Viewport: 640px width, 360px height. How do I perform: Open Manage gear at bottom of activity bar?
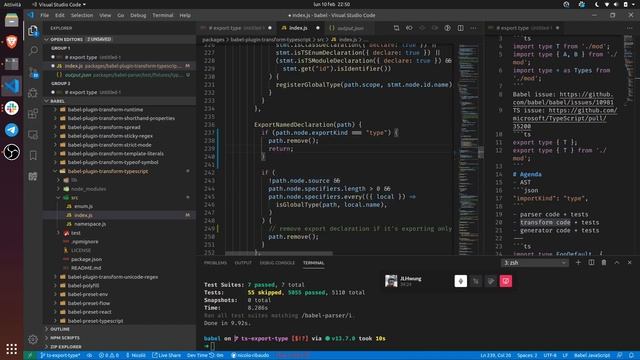coord(33,339)
